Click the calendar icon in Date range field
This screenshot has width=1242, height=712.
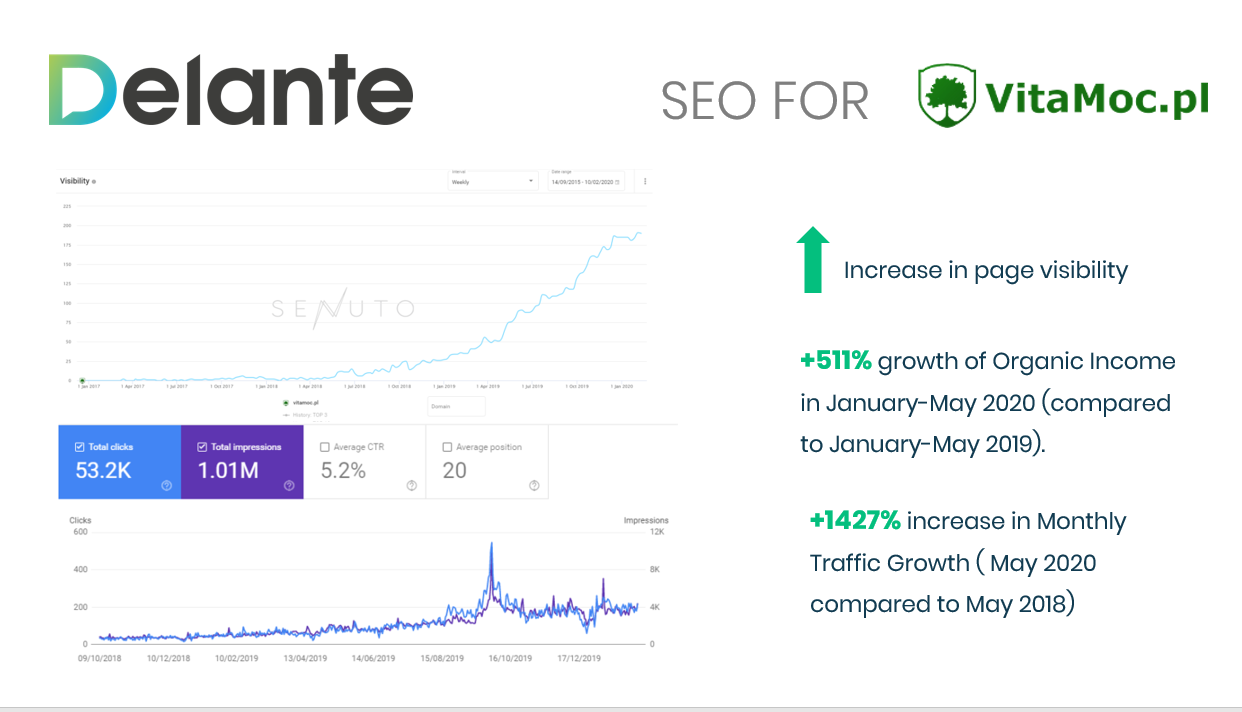618,182
